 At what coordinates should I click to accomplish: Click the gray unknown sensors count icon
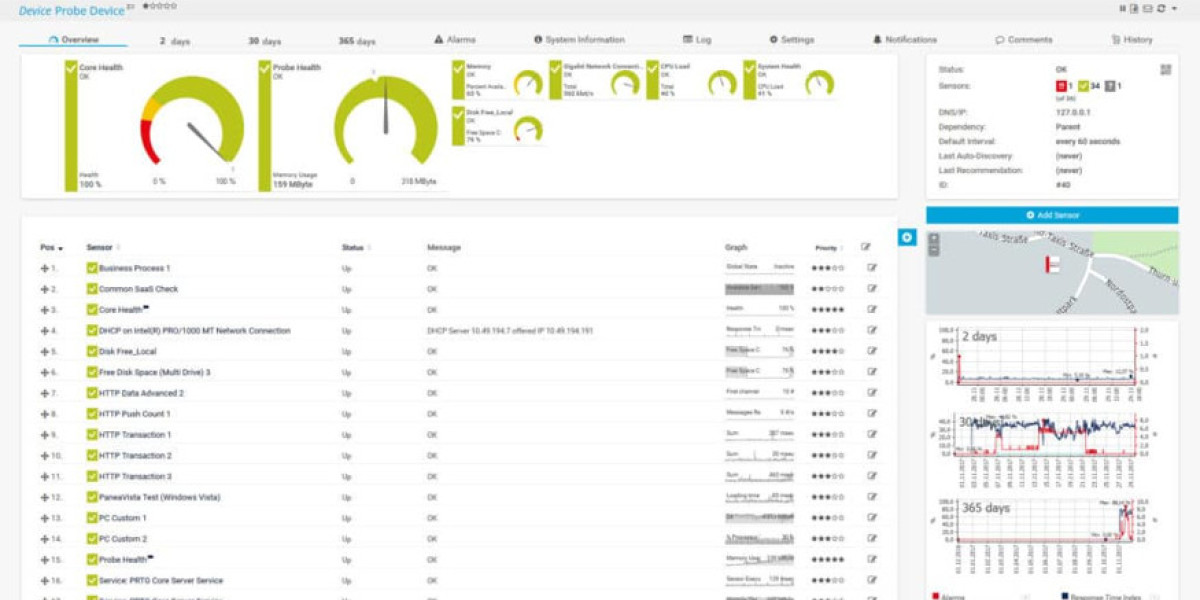click(x=1110, y=86)
